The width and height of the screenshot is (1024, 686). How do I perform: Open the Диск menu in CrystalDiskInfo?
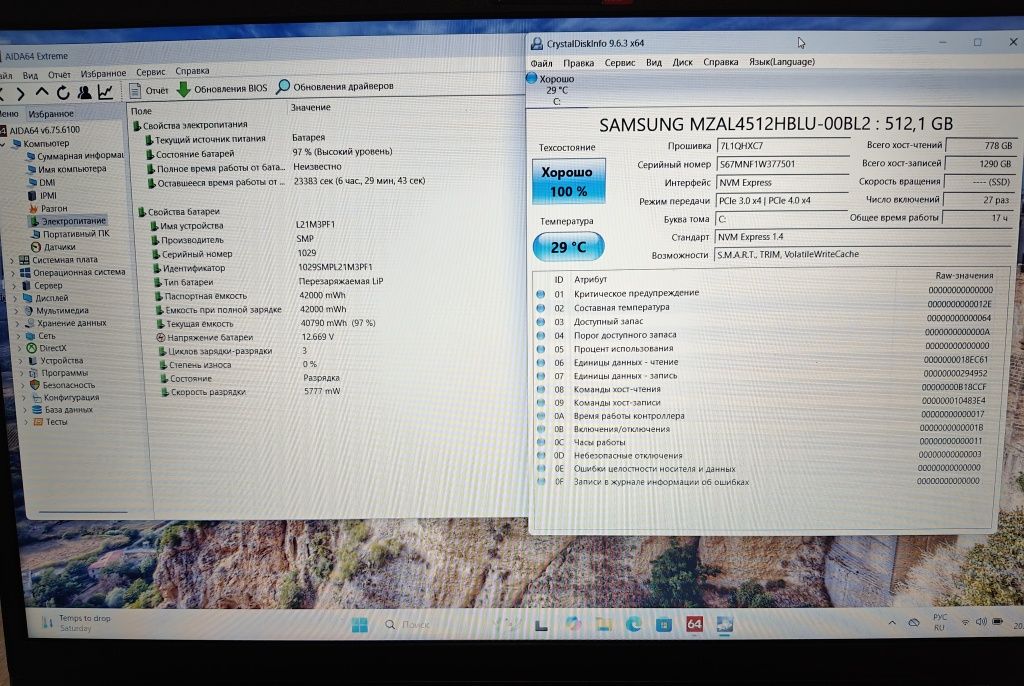tap(682, 62)
